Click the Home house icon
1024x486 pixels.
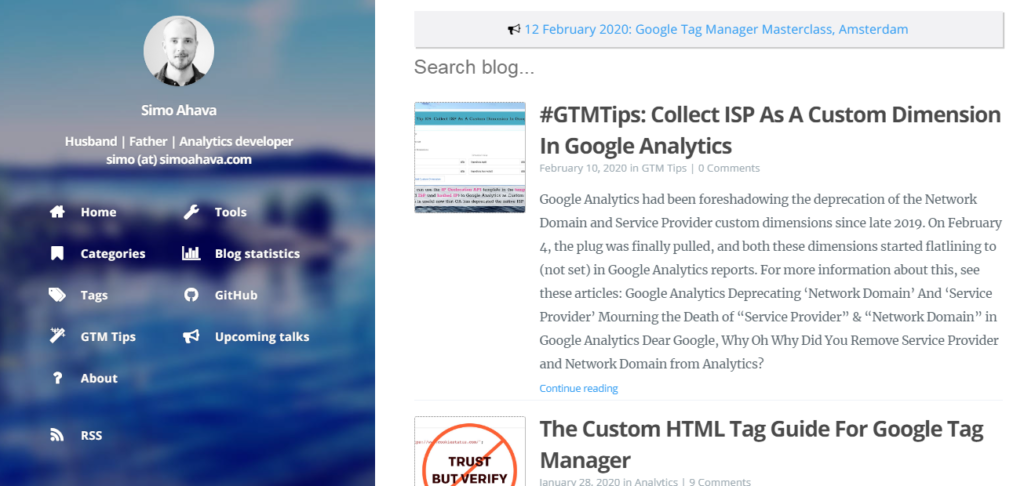tap(57, 212)
